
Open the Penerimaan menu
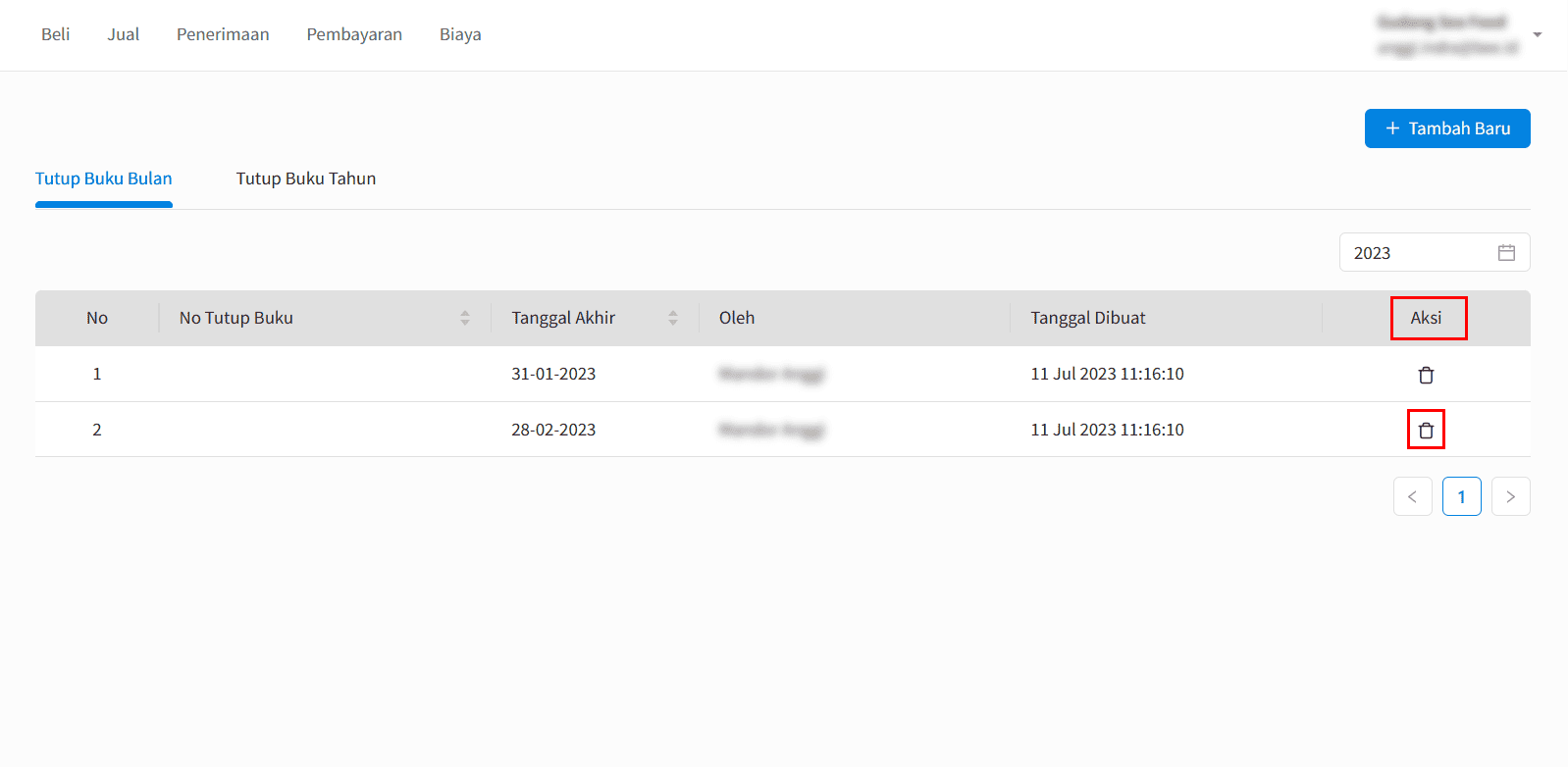223,34
